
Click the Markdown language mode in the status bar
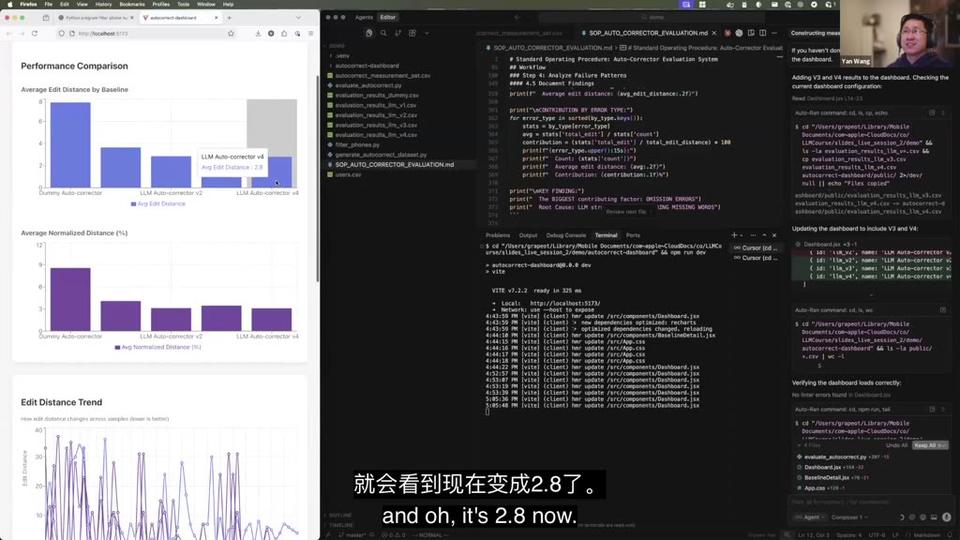pos(927,535)
